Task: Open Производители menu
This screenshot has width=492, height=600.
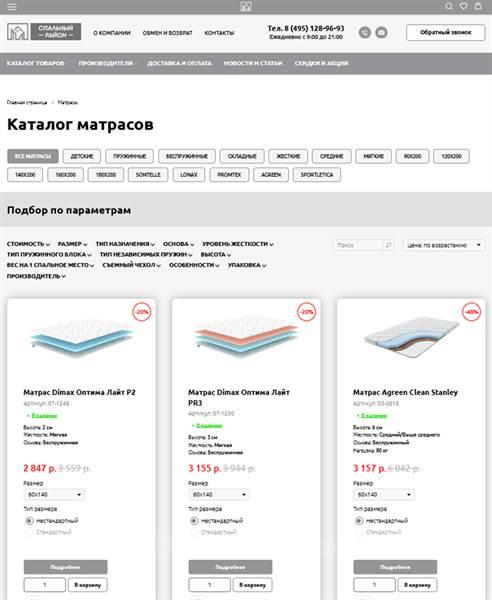Action: coord(107,63)
